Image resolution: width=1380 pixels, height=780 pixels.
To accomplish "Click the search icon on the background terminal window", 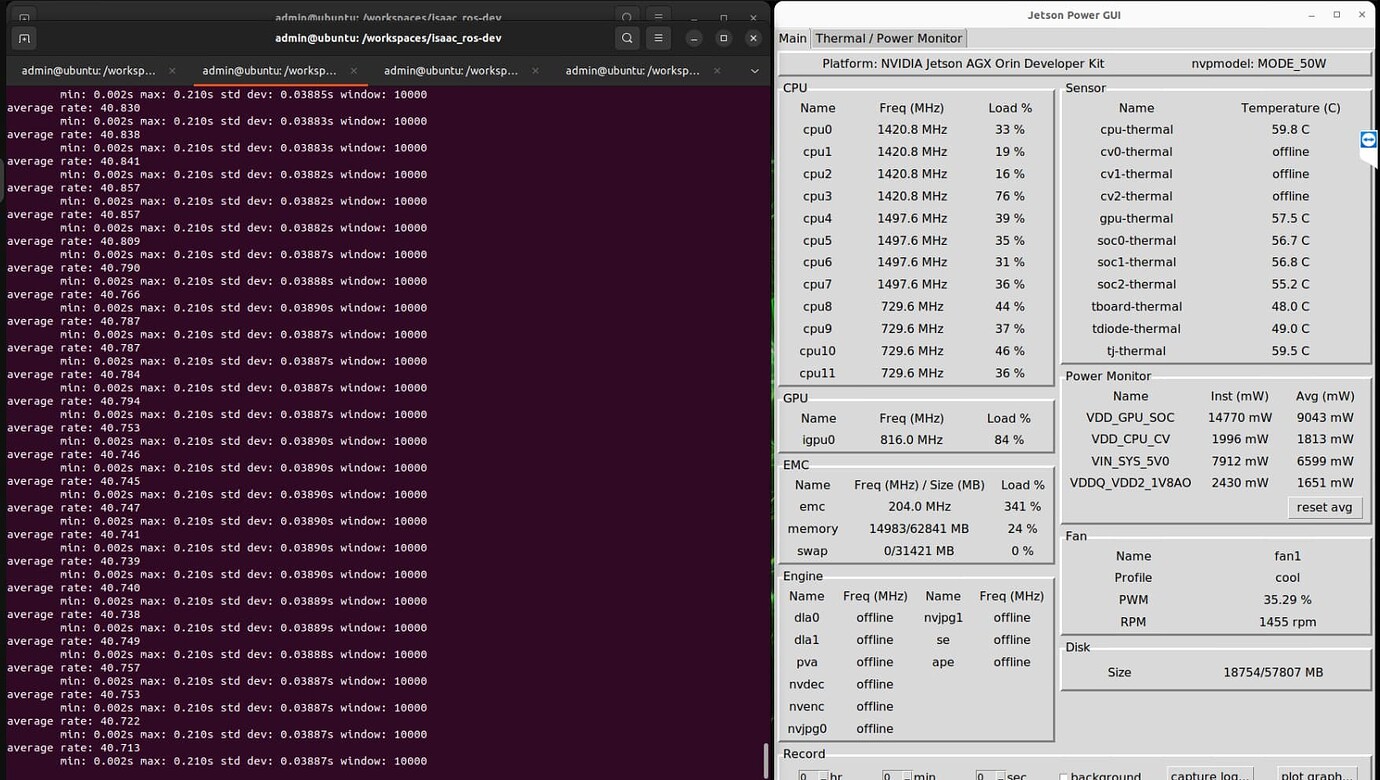I will click(627, 17).
